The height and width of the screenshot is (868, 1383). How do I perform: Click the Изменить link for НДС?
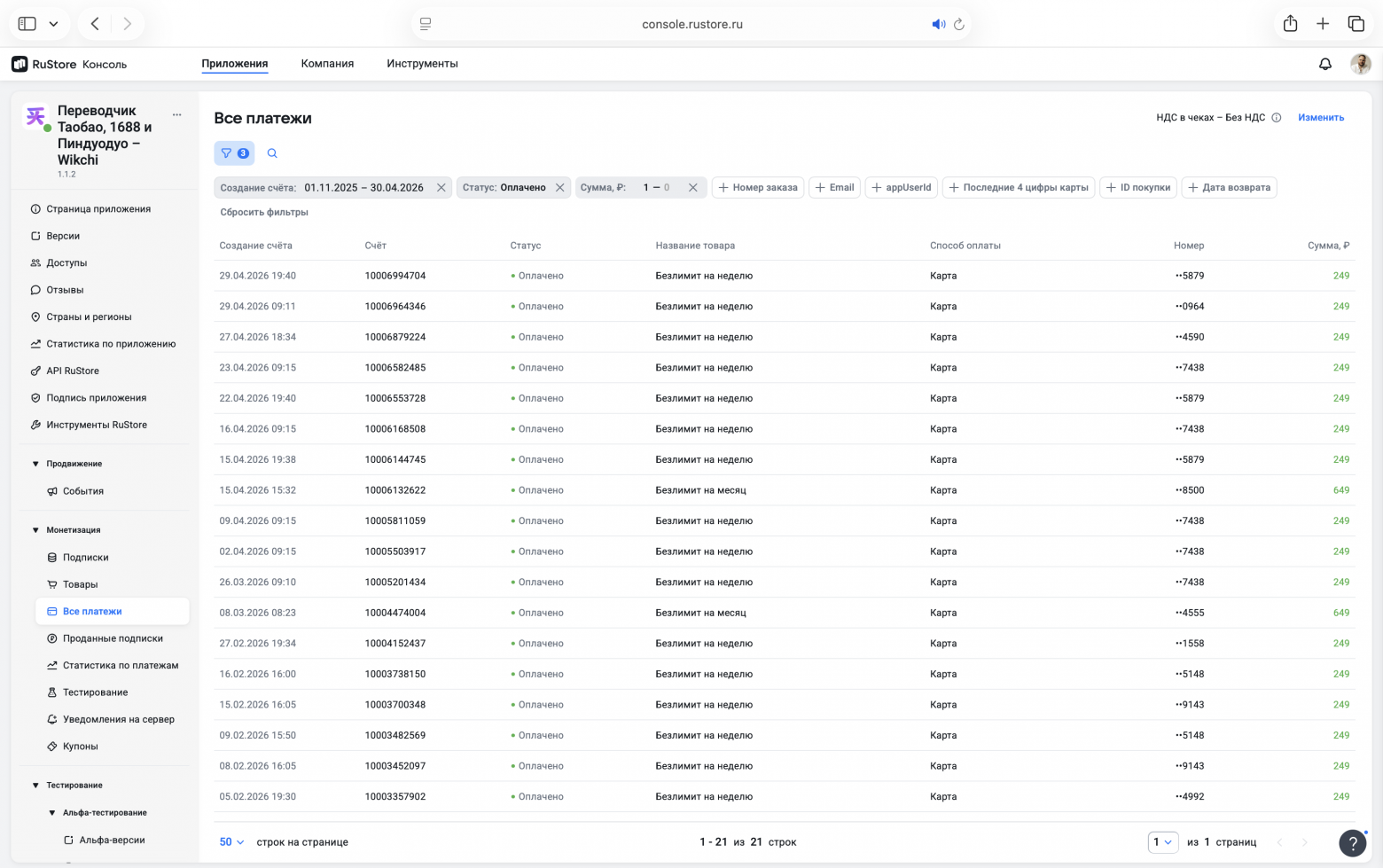tap(1321, 118)
